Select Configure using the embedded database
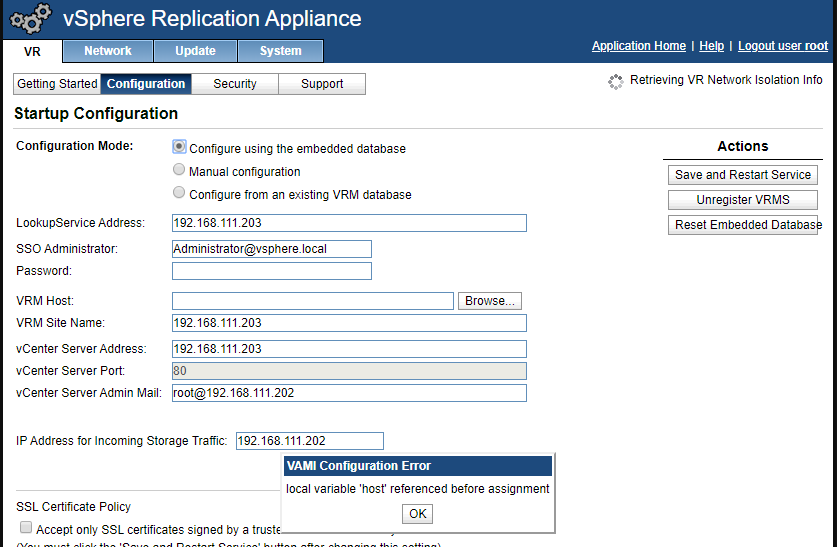 tap(179, 146)
